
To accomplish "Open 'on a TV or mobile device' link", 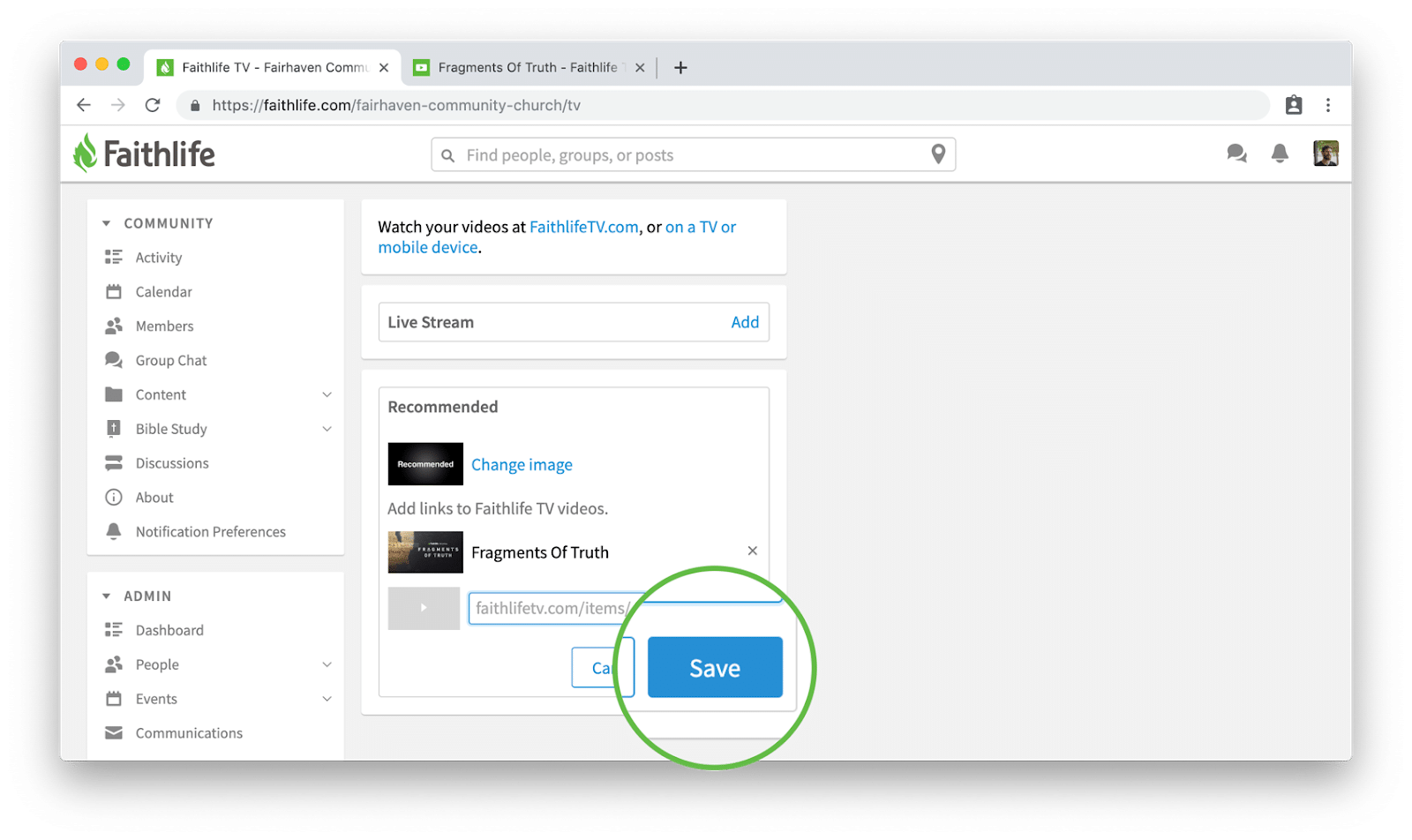I will (x=557, y=237).
